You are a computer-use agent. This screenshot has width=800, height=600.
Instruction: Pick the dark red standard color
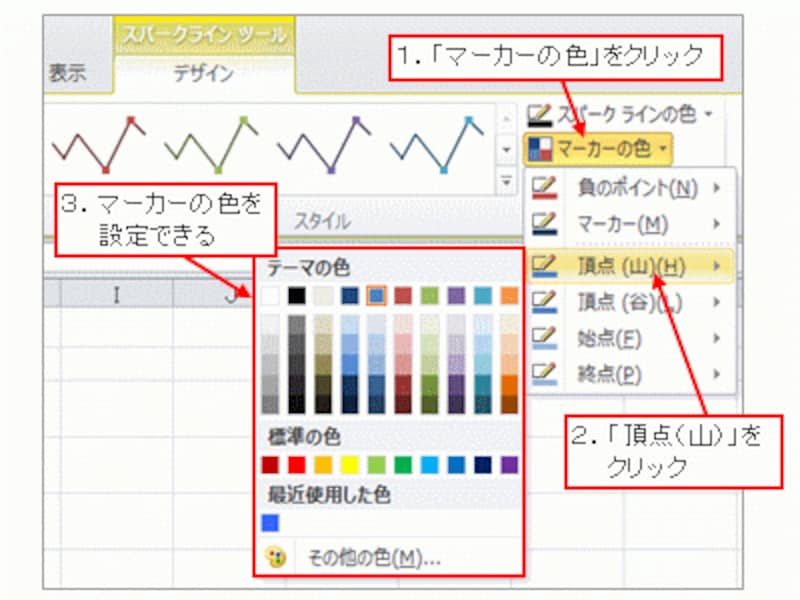[x=270, y=465]
